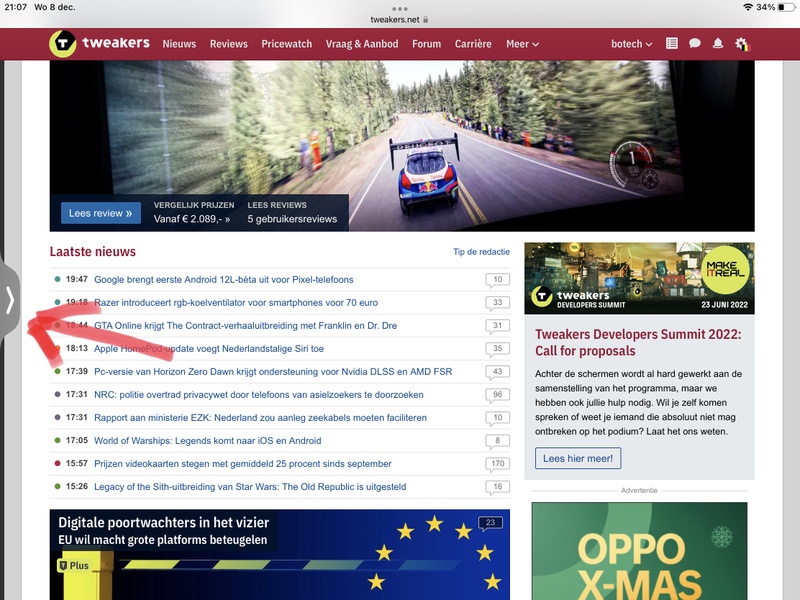Screen dimensions: 800x600
Task: Read Legacy of the Sith-uitbreiding article
Action: coord(250,486)
